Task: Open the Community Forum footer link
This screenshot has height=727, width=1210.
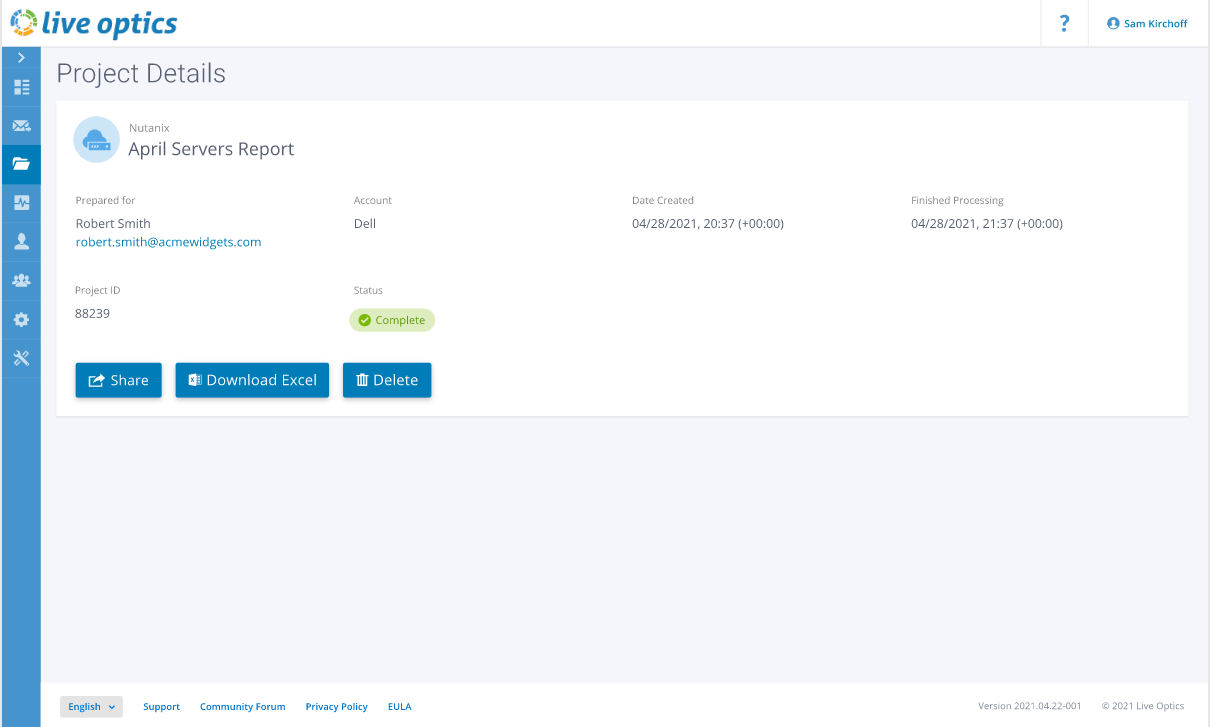Action: point(243,706)
